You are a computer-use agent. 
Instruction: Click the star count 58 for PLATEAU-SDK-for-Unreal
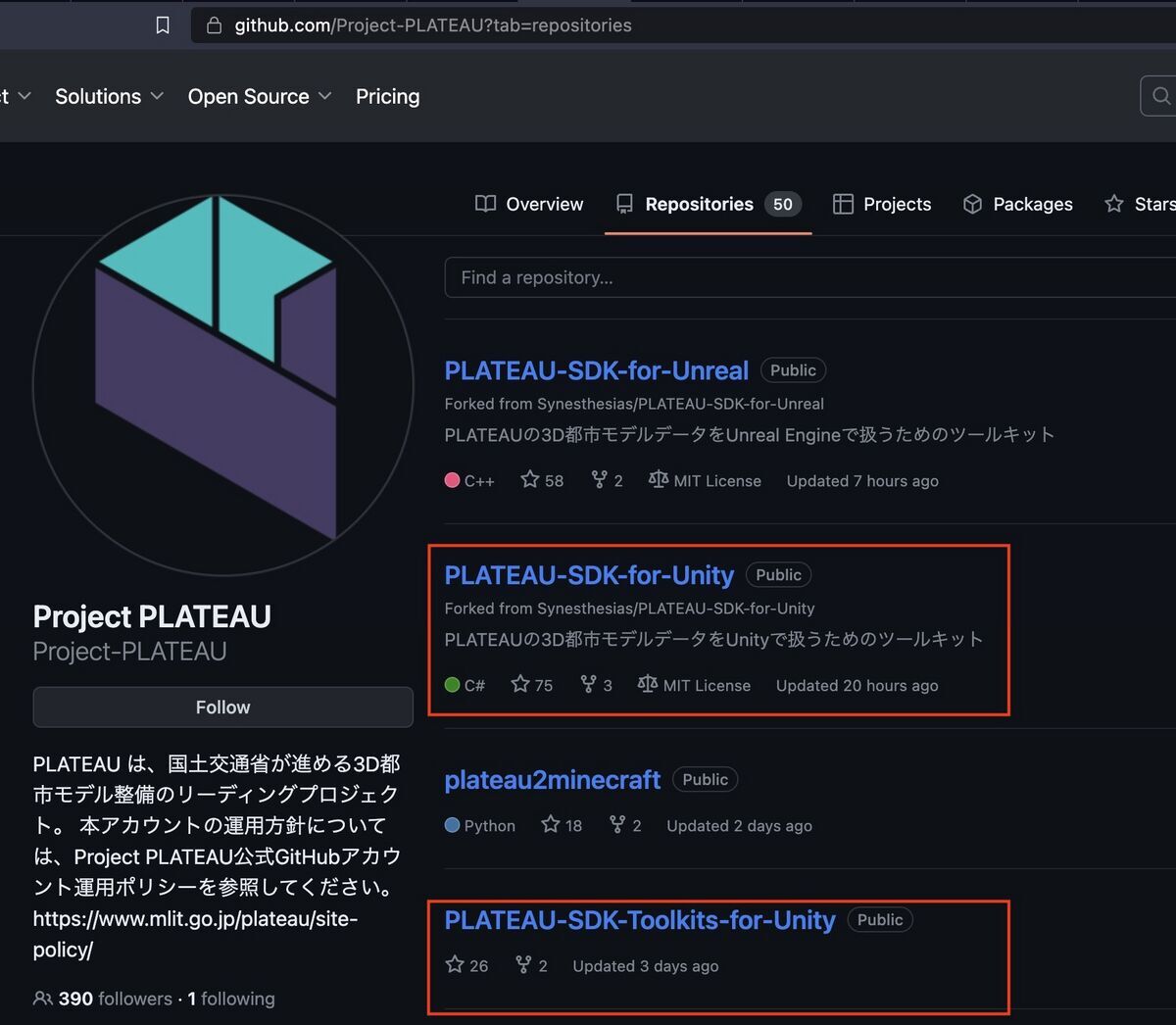(x=542, y=480)
